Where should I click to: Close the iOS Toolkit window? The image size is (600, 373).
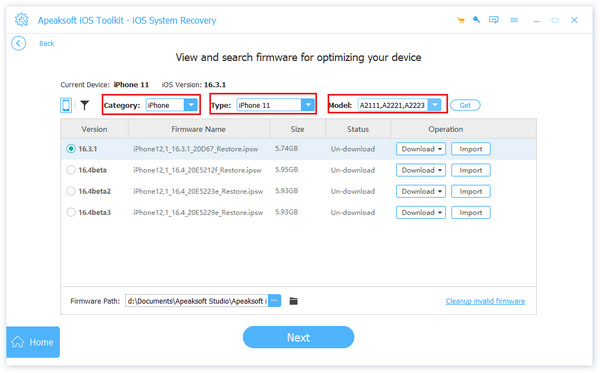tap(574, 20)
